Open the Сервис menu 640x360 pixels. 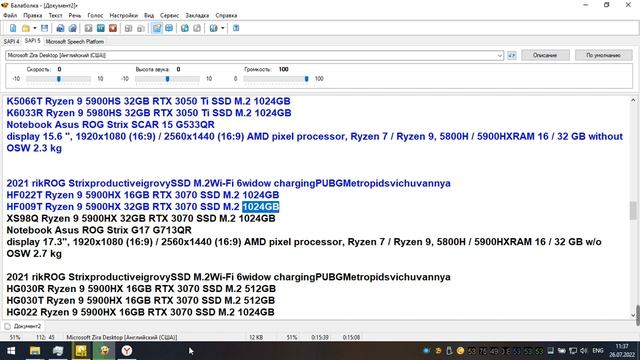[x=169, y=16]
